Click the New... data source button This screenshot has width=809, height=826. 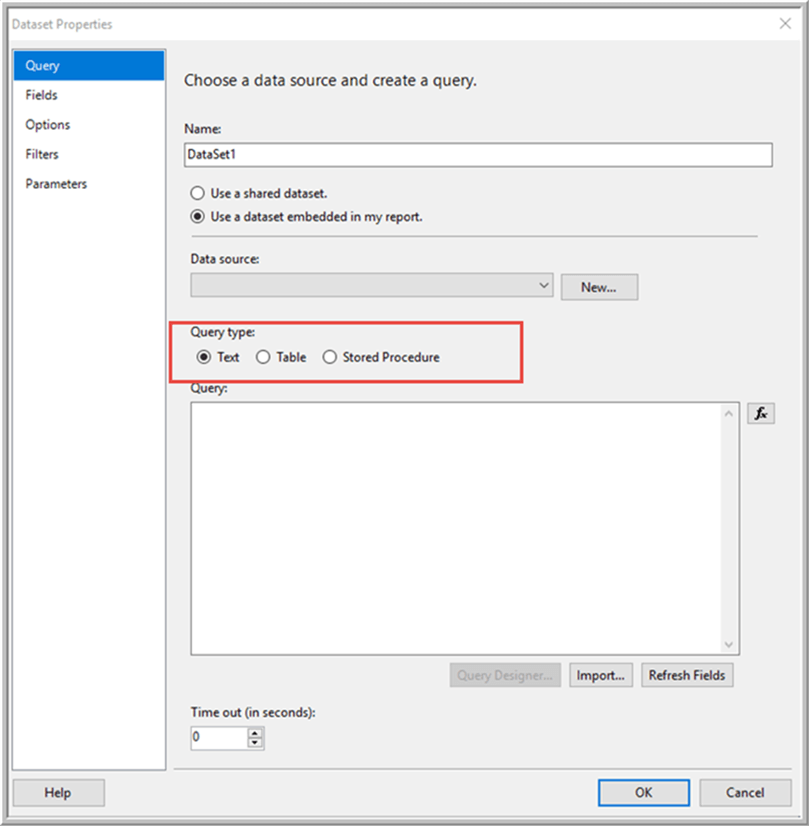tap(599, 287)
